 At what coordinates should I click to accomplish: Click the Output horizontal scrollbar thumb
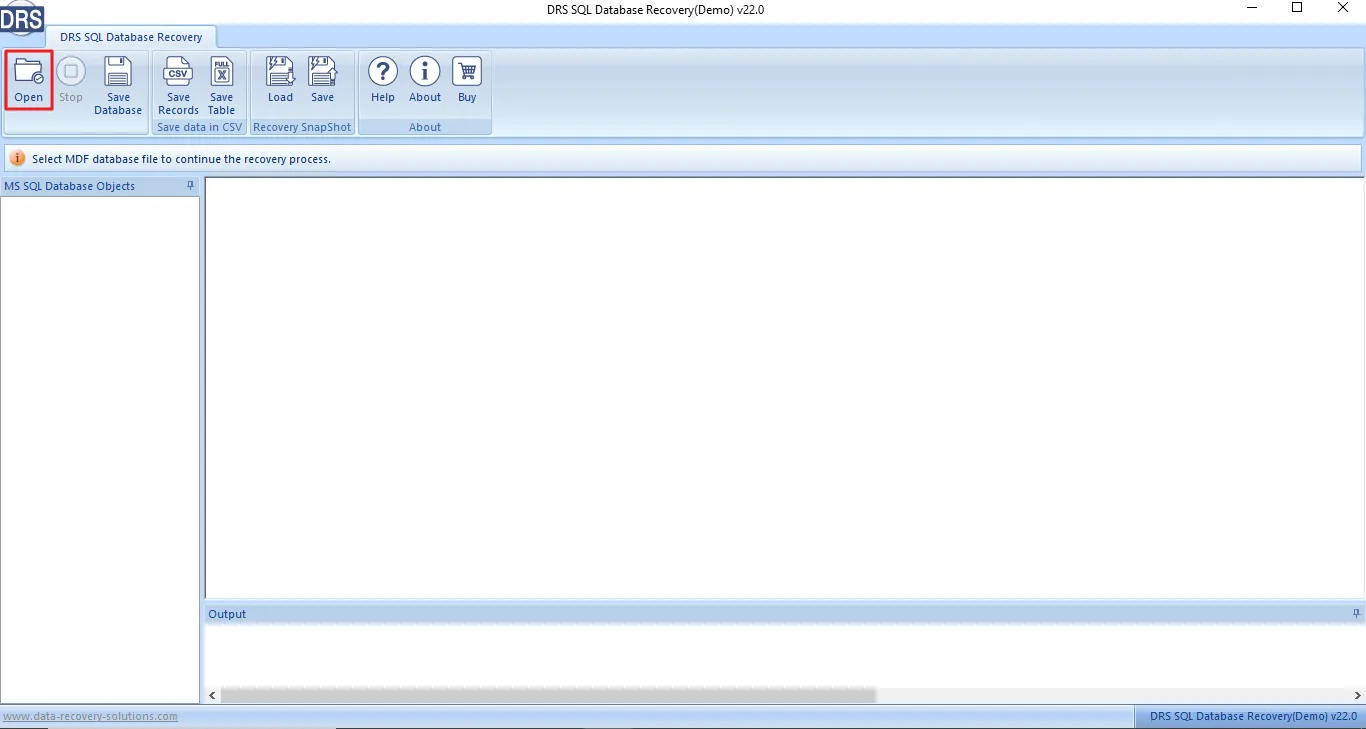[548, 695]
